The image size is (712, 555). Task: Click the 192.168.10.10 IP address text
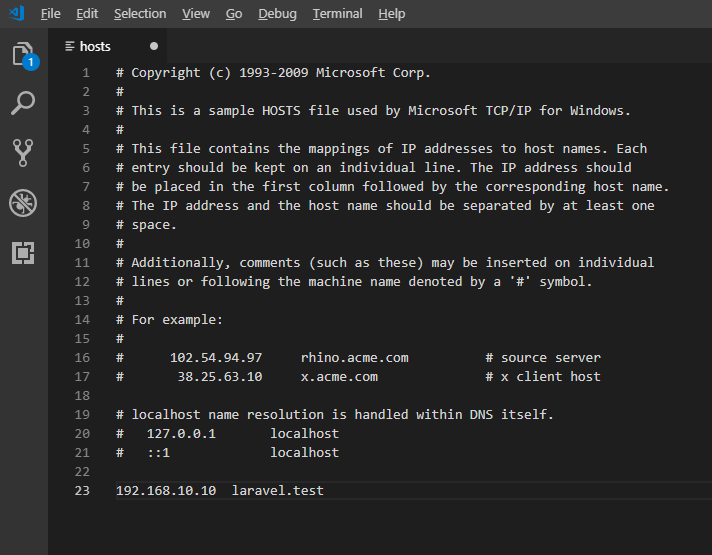point(166,491)
